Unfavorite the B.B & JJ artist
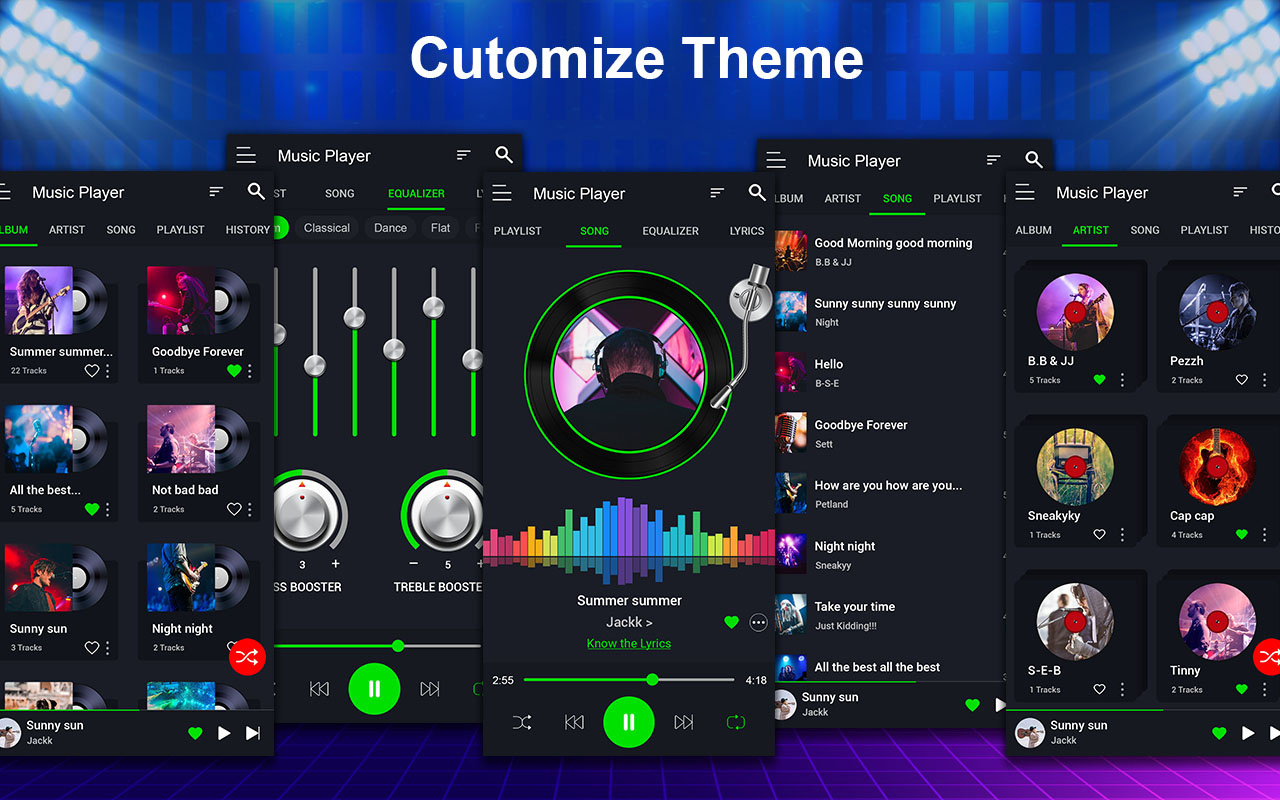This screenshot has width=1280, height=800. 1100,380
